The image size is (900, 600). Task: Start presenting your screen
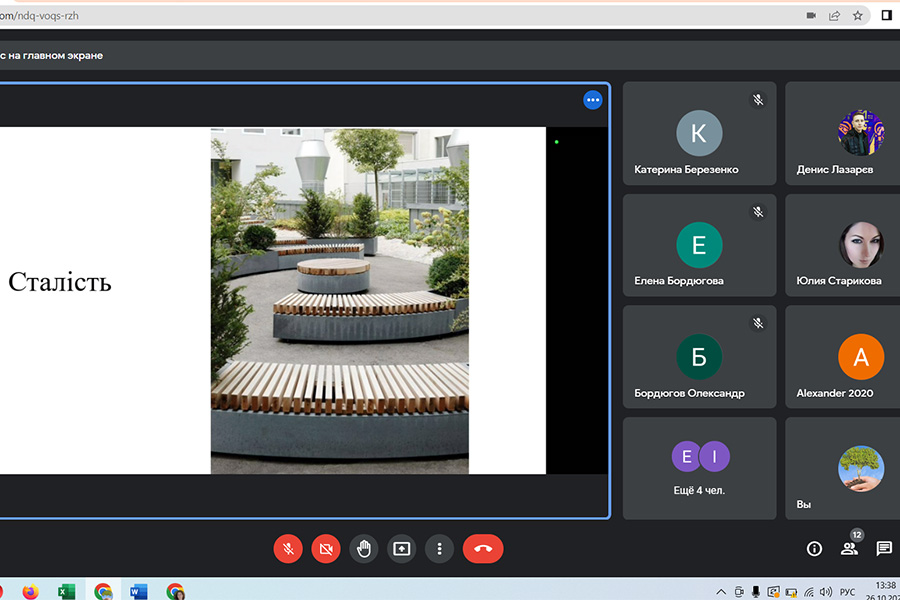(402, 549)
